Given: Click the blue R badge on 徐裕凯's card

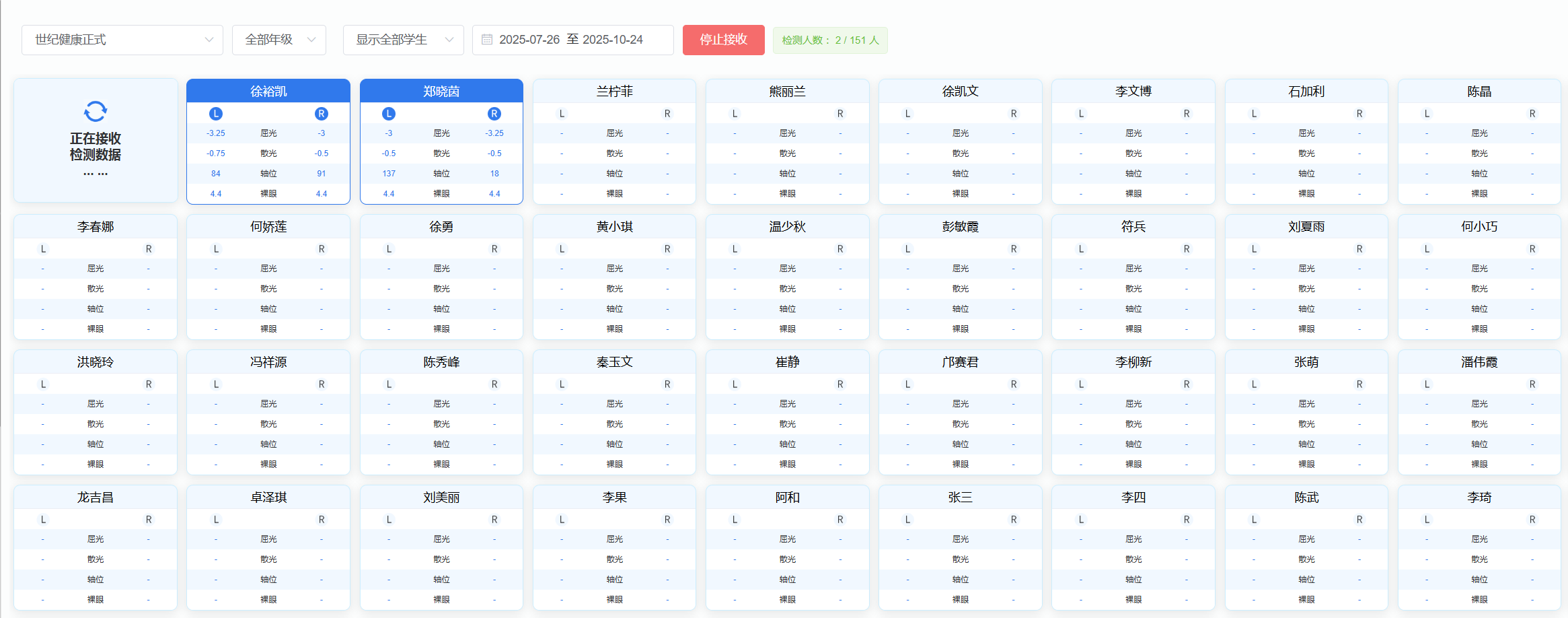Looking at the screenshot, I should pos(322,114).
